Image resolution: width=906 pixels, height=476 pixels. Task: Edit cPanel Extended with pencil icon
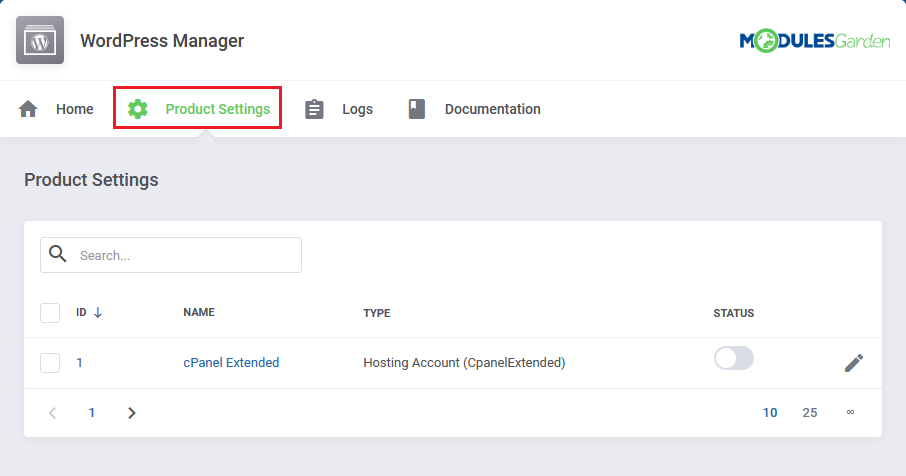pos(853,363)
